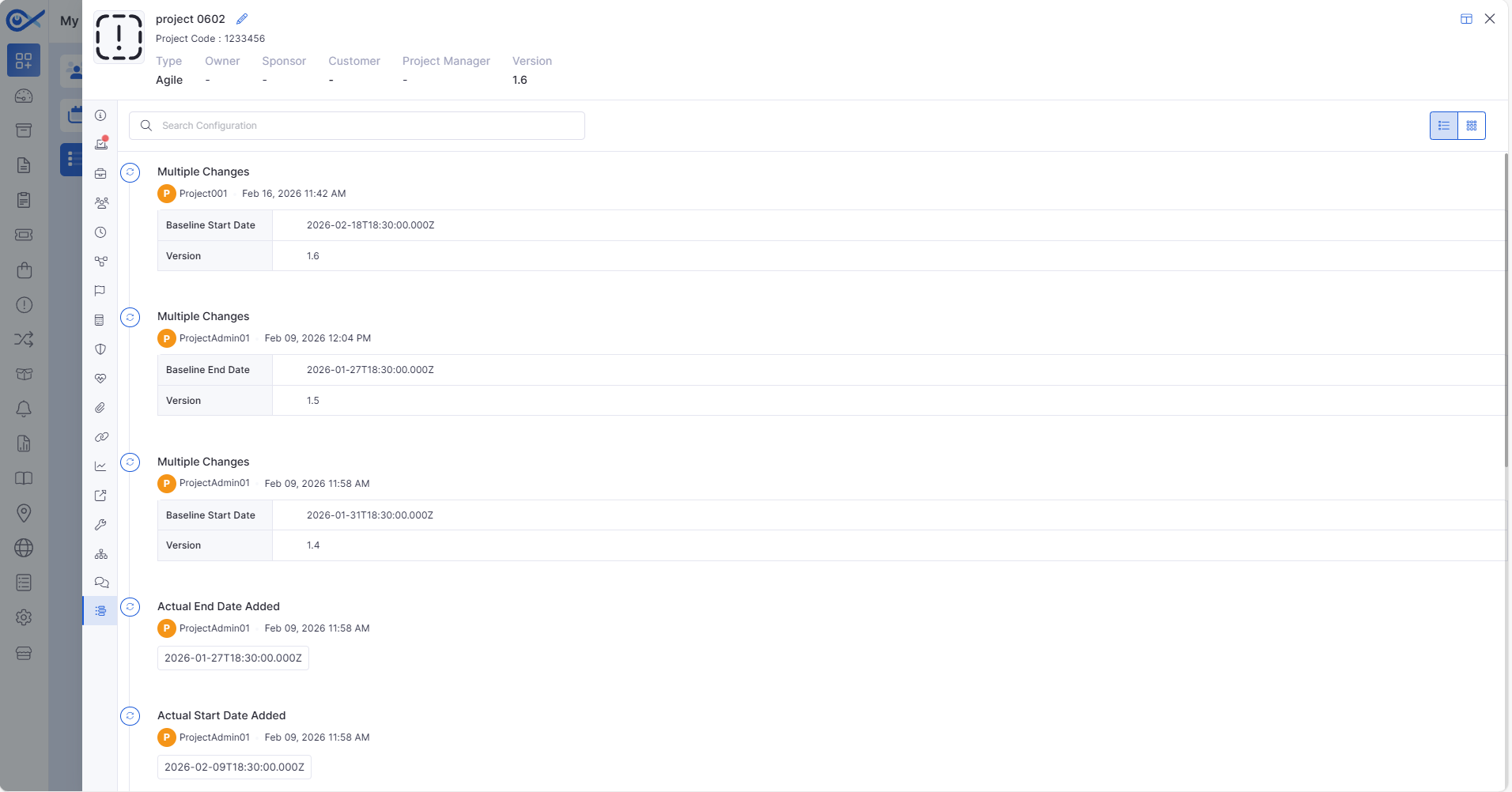
Task: Switch to grid view layout
Action: [x=1472, y=126]
